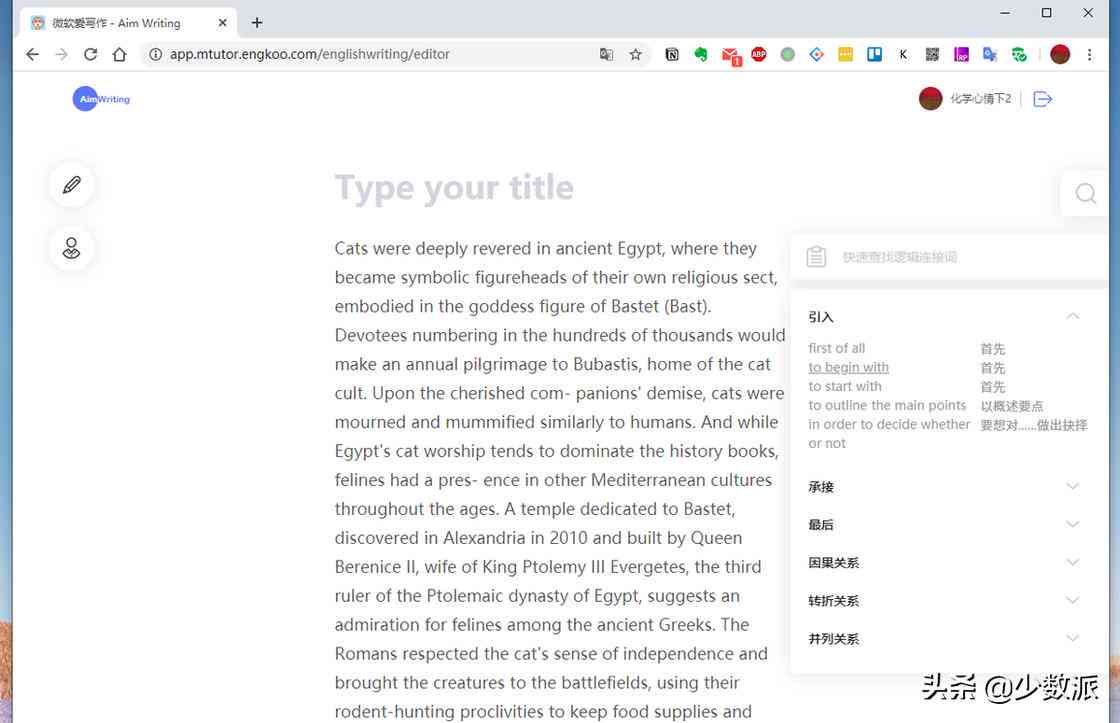The width and height of the screenshot is (1120, 723).
Task: Click the logout icon near the username
Action: [x=1043, y=99]
